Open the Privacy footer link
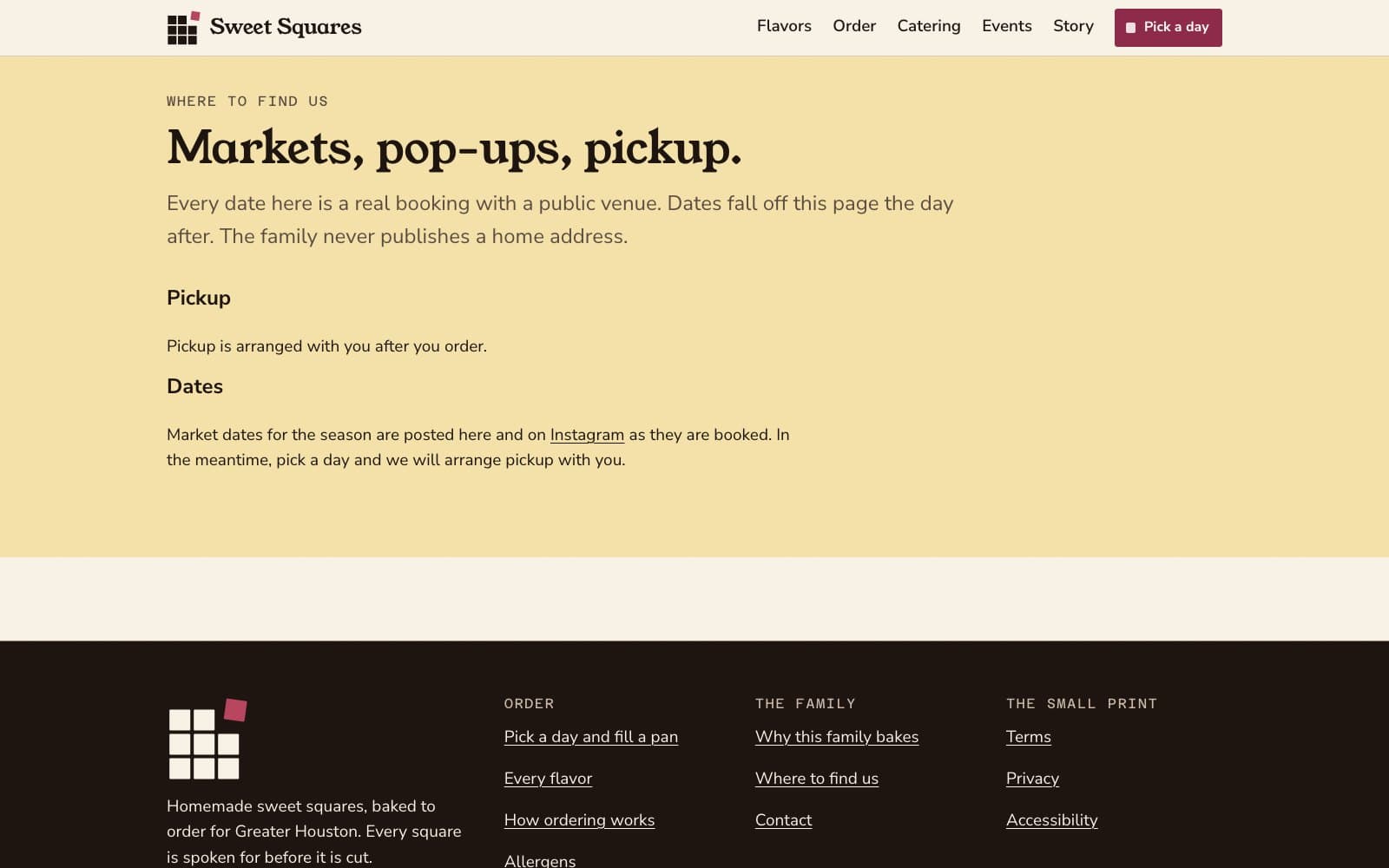Screen dimensions: 1389x868 [1032, 779]
